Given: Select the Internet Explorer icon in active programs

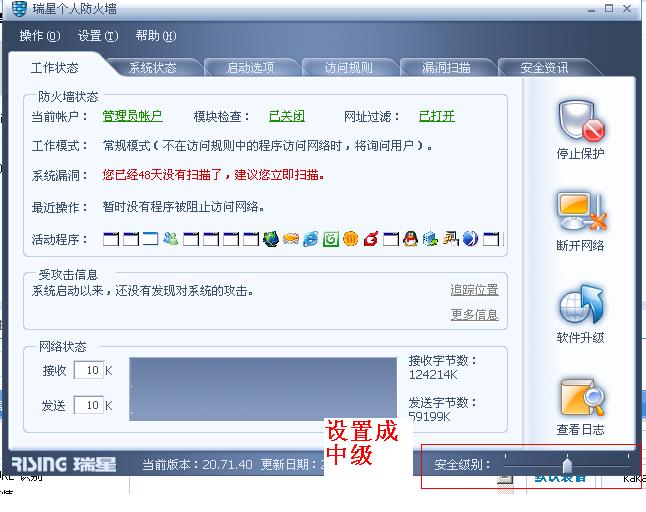Looking at the screenshot, I should [311, 238].
